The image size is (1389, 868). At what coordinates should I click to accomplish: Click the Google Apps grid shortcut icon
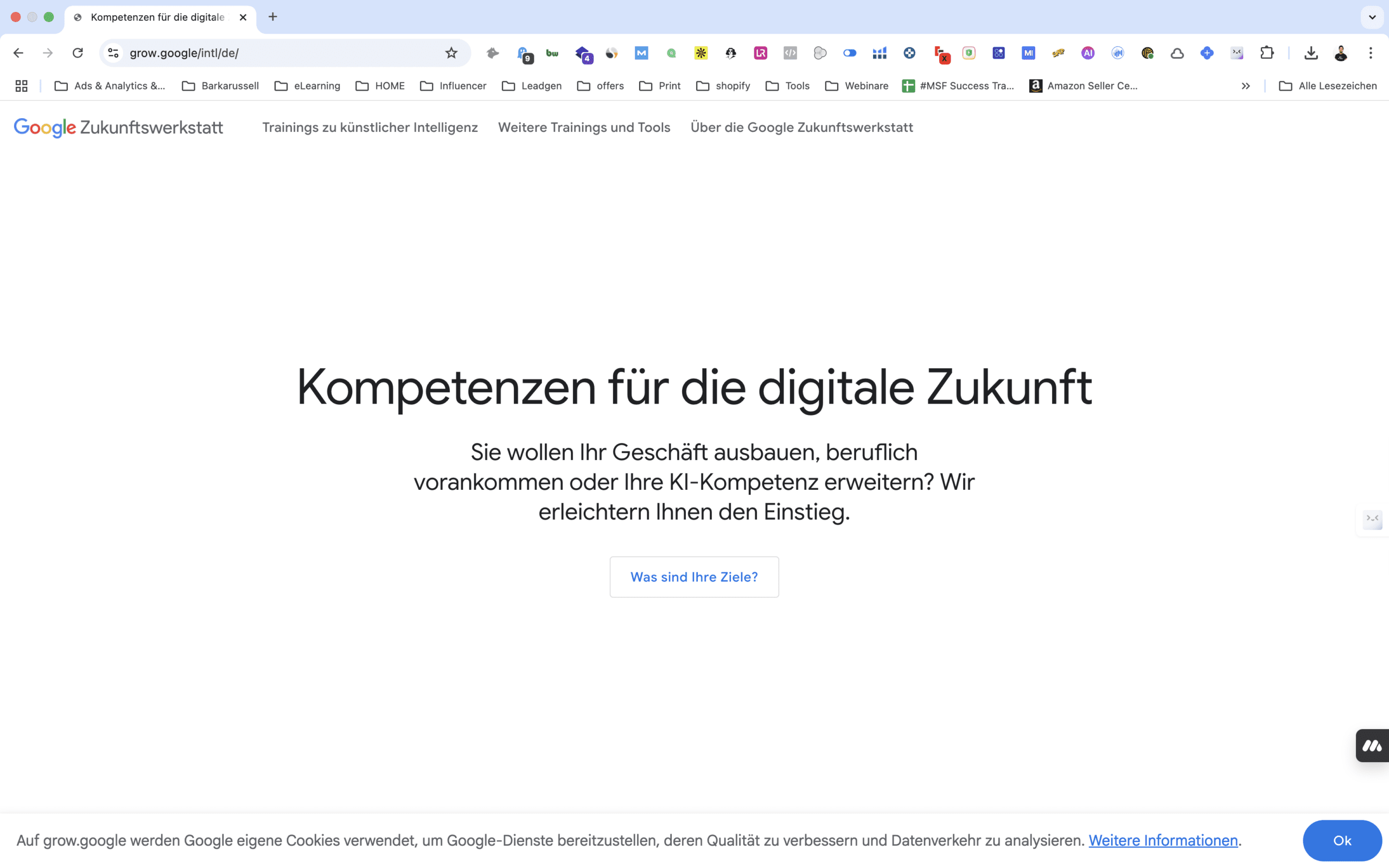21,86
